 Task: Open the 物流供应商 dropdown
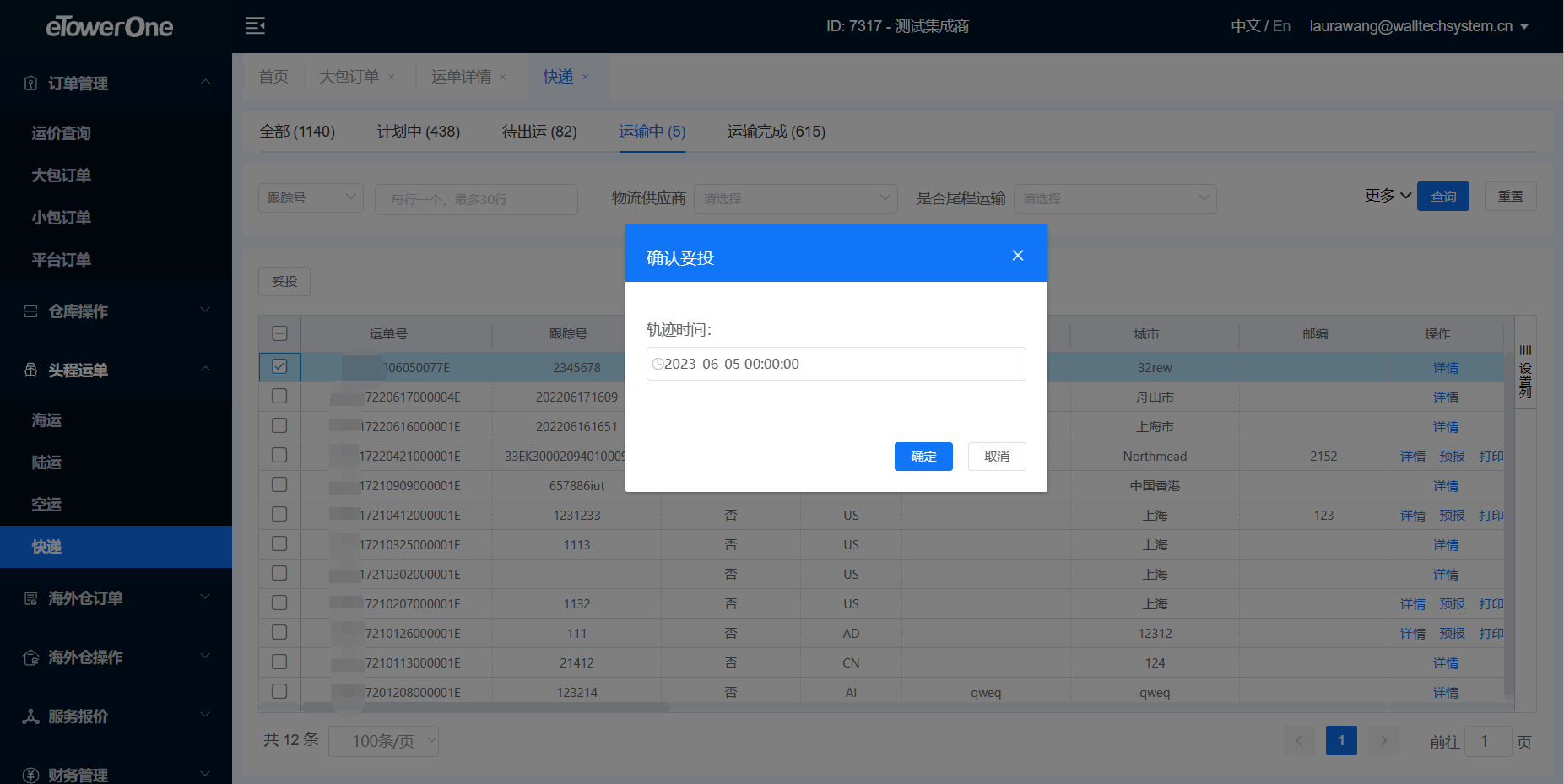(x=794, y=198)
